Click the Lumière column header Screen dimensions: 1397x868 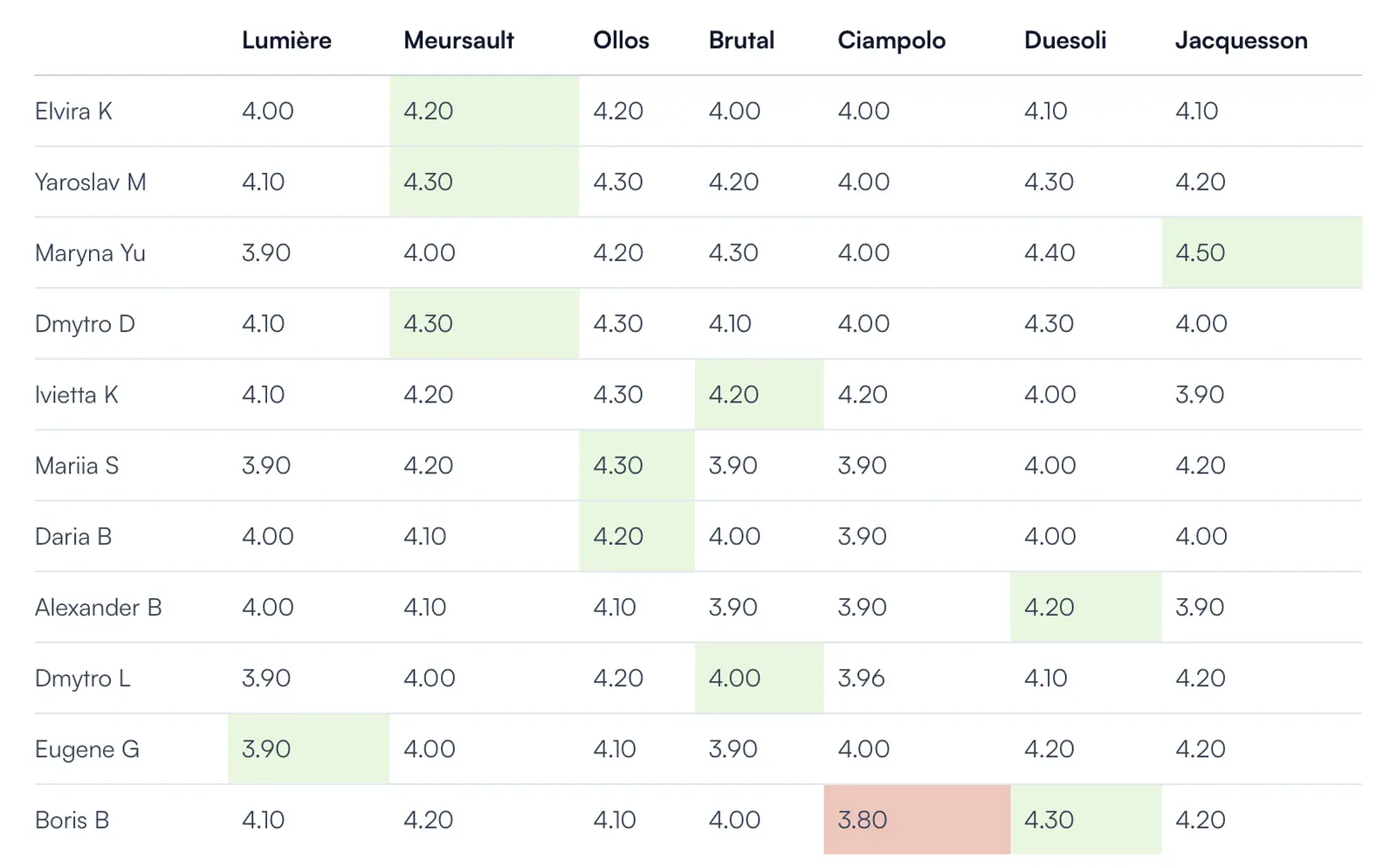tap(286, 40)
